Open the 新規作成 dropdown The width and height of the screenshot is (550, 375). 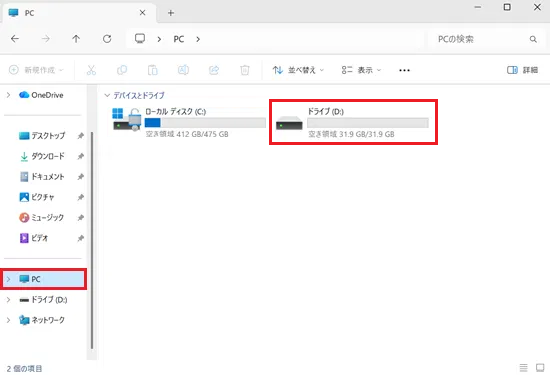36,70
